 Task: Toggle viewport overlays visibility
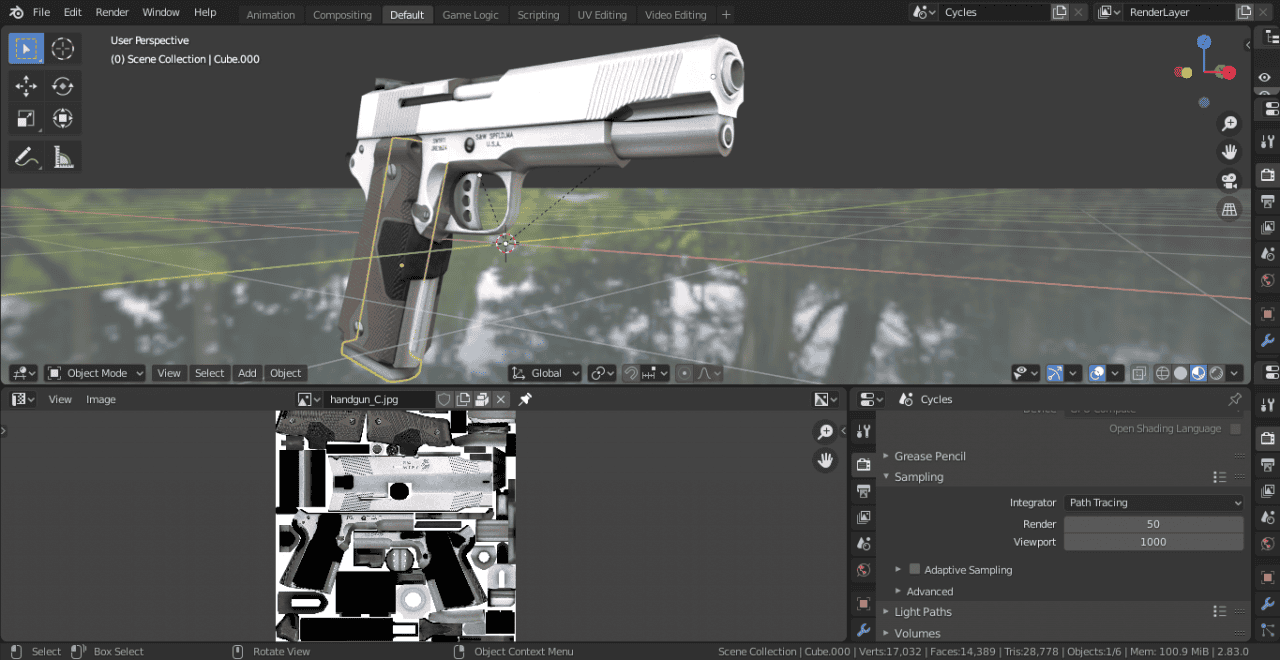click(x=1098, y=373)
